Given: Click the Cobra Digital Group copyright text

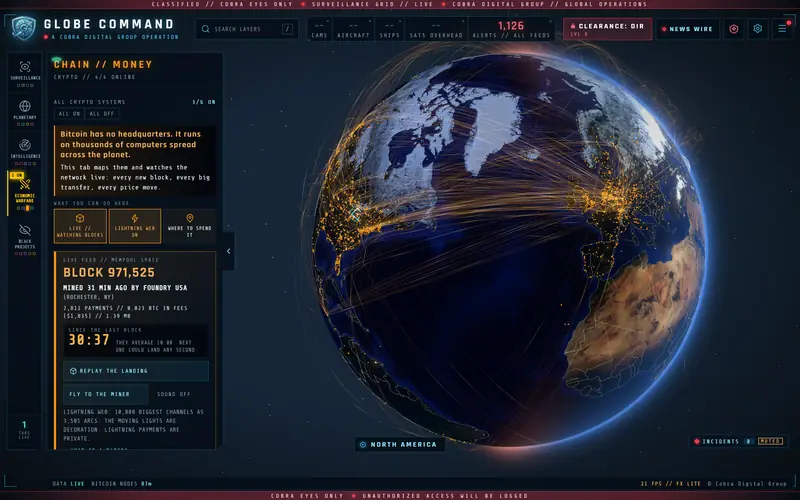Looking at the screenshot, I should click(747, 484).
